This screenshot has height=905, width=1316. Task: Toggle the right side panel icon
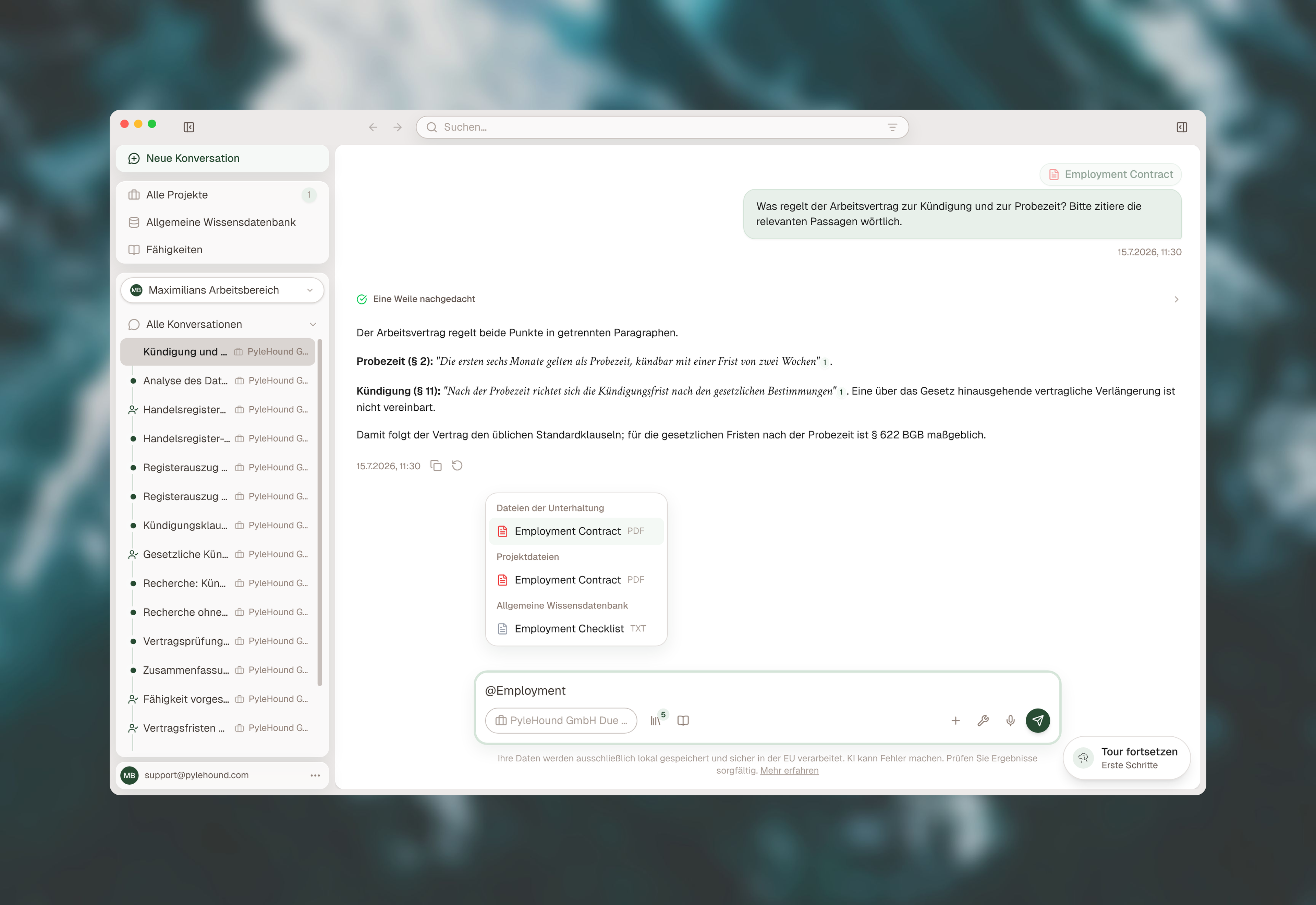click(x=1182, y=127)
